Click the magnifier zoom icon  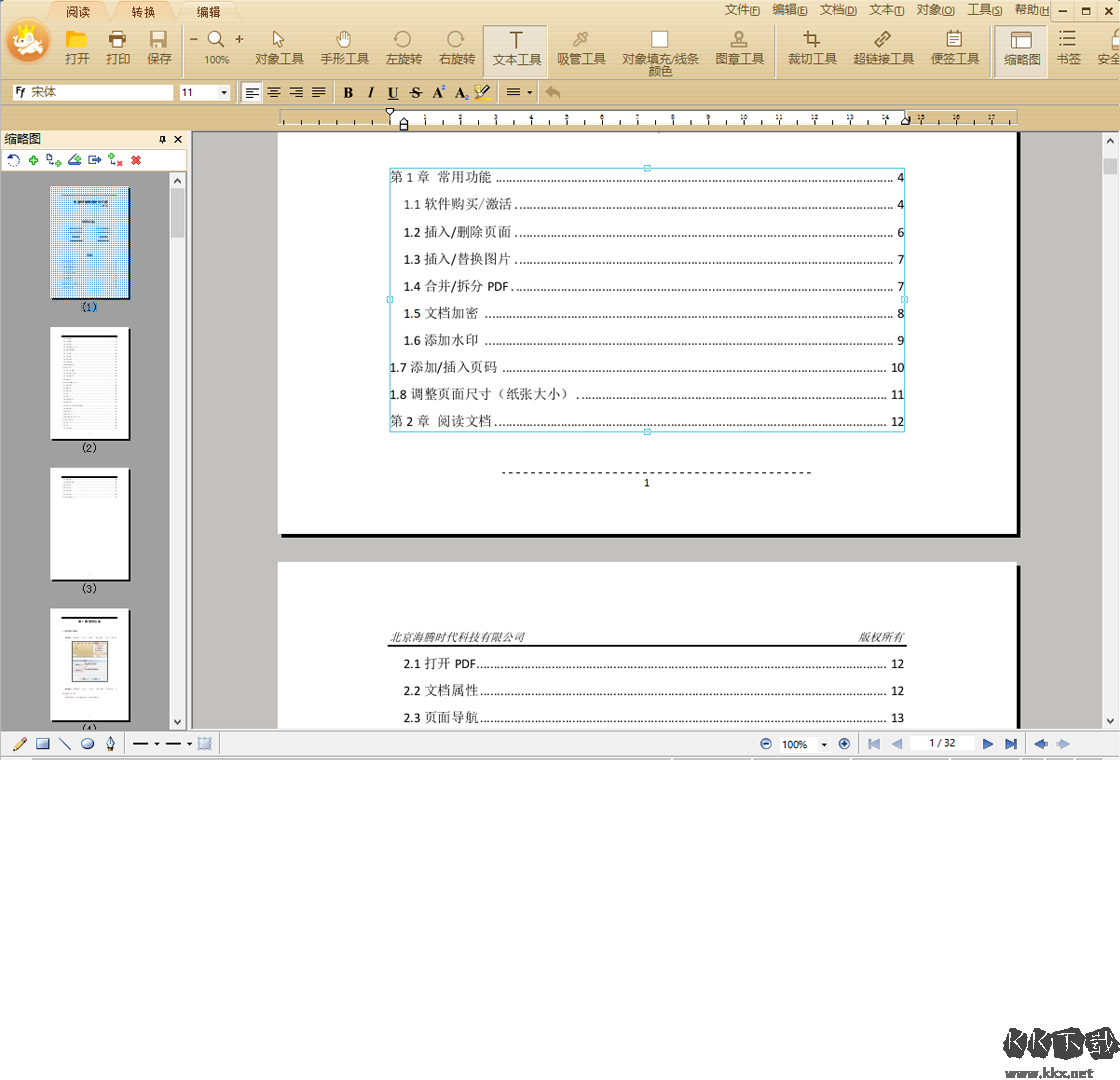click(x=216, y=39)
